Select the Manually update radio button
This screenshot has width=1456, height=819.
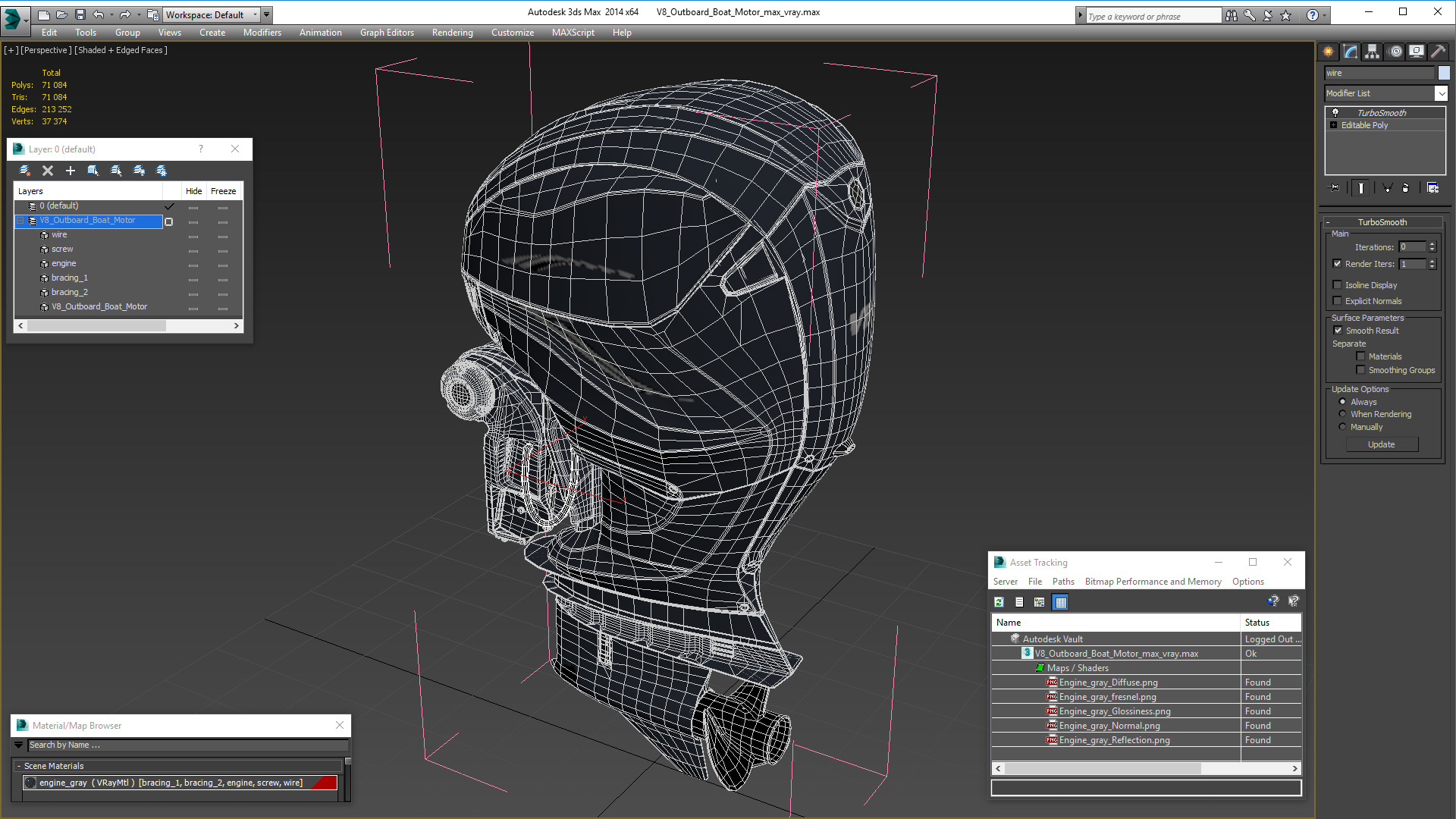click(x=1343, y=427)
